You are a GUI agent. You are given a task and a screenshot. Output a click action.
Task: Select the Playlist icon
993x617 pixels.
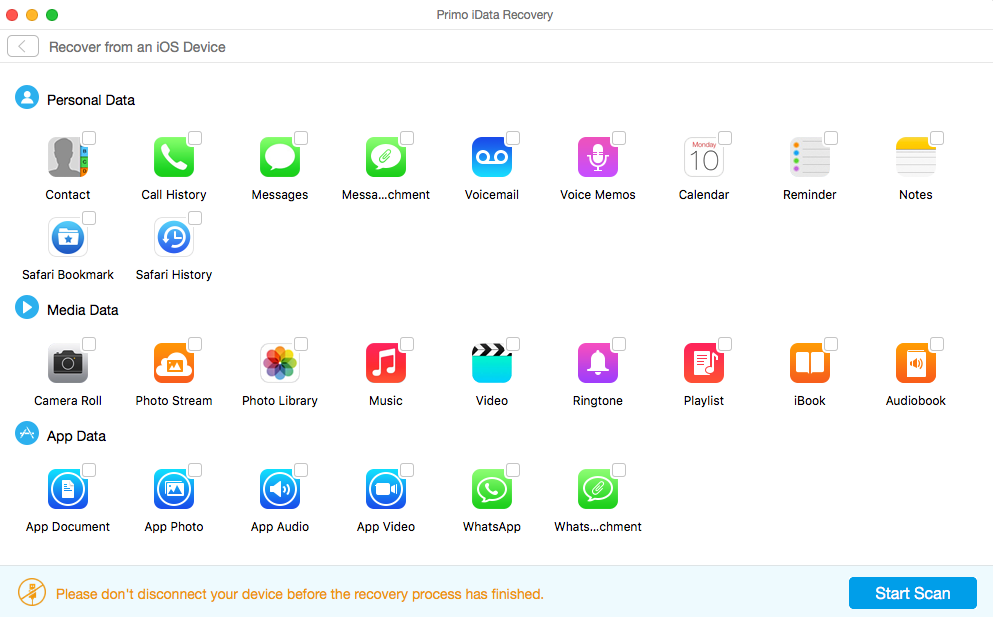704,363
